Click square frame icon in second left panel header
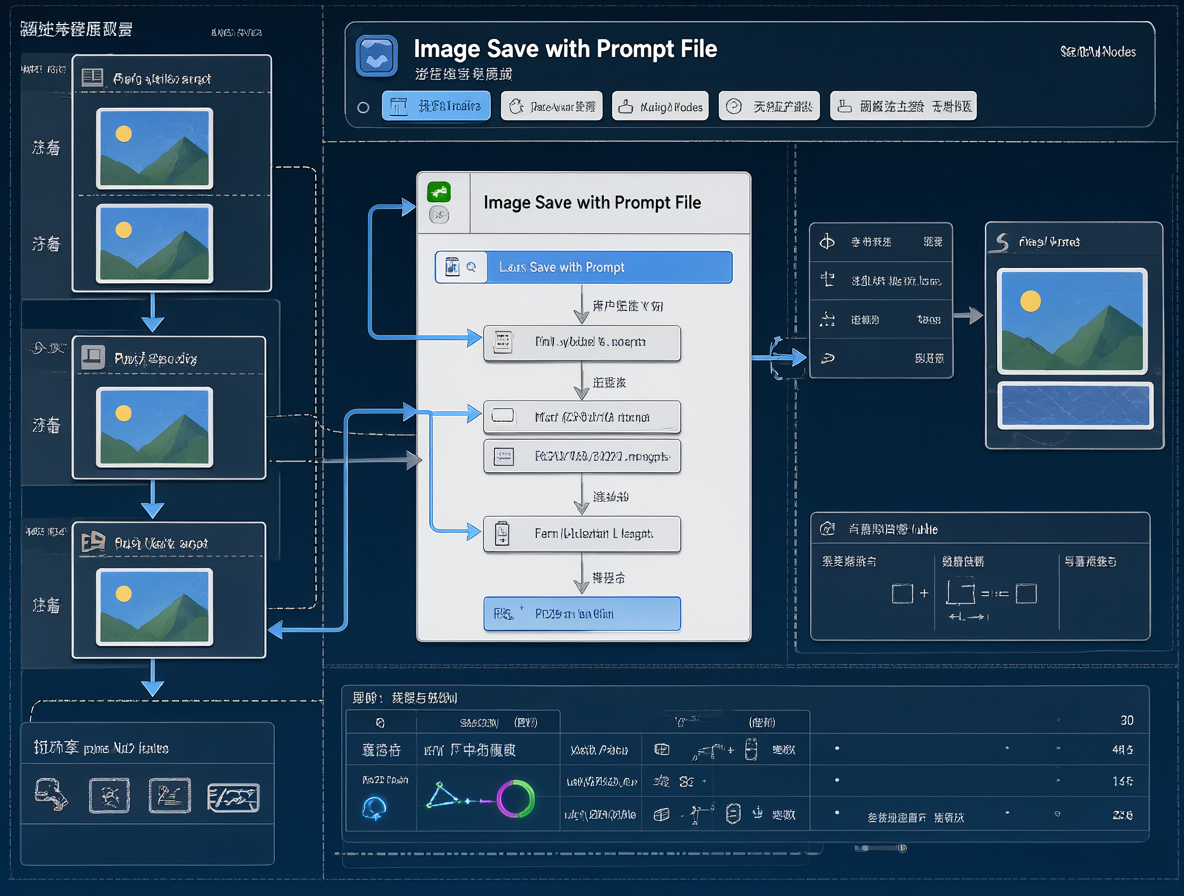Image resolution: width=1184 pixels, height=896 pixels. coord(93,357)
